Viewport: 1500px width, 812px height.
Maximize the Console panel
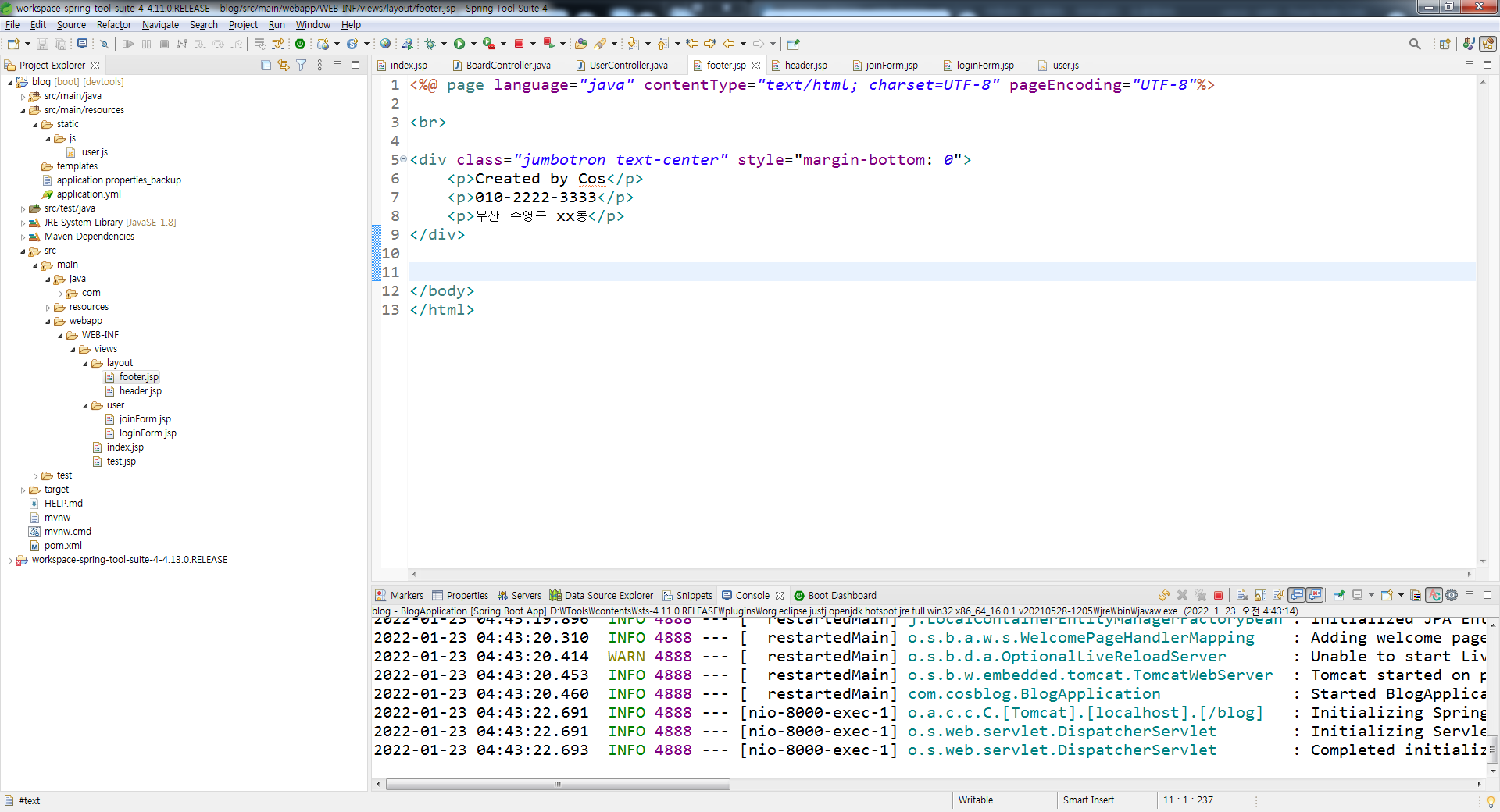point(1487,595)
